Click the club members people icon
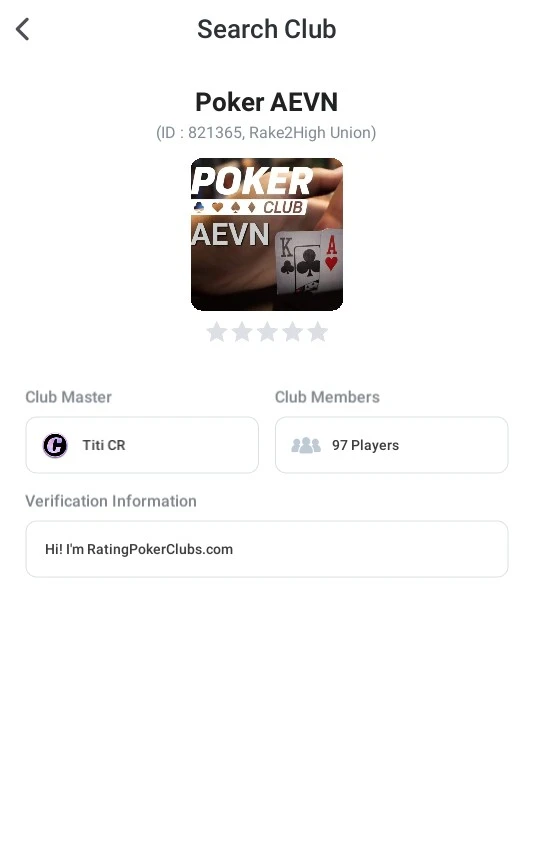Screen dimensions: 533x867 tap(306, 445)
